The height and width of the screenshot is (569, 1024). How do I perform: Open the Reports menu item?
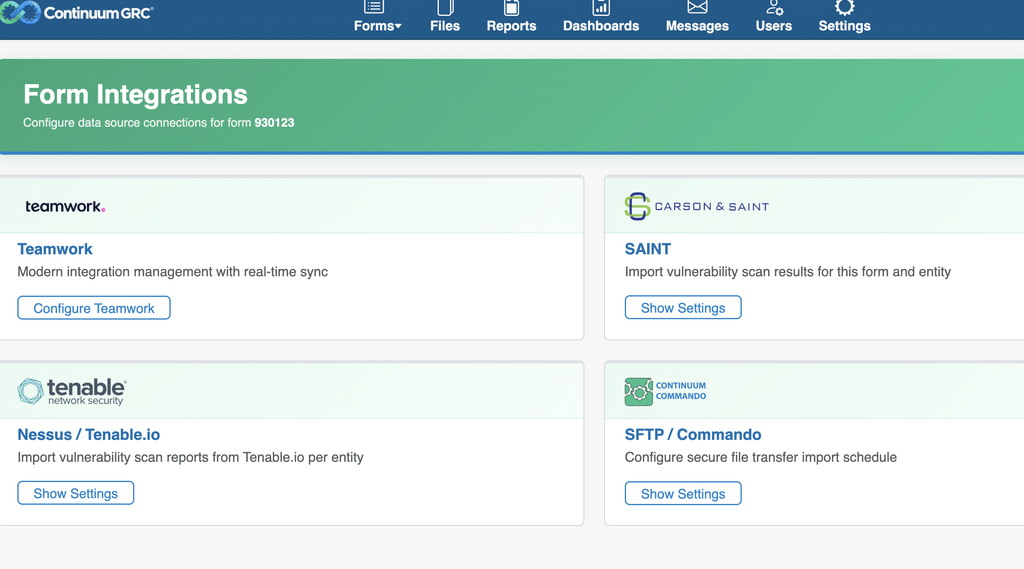(511, 25)
